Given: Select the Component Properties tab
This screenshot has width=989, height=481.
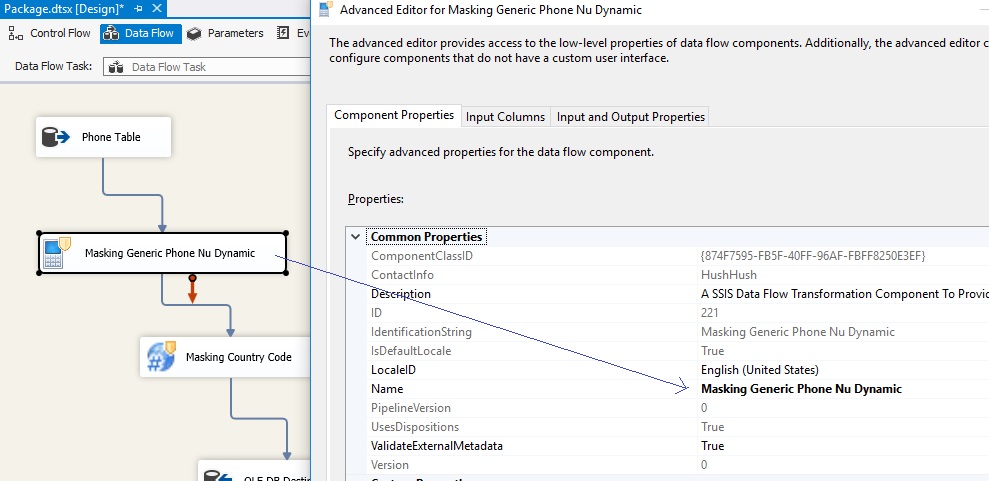Looking at the screenshot, I should coord(394,115).
